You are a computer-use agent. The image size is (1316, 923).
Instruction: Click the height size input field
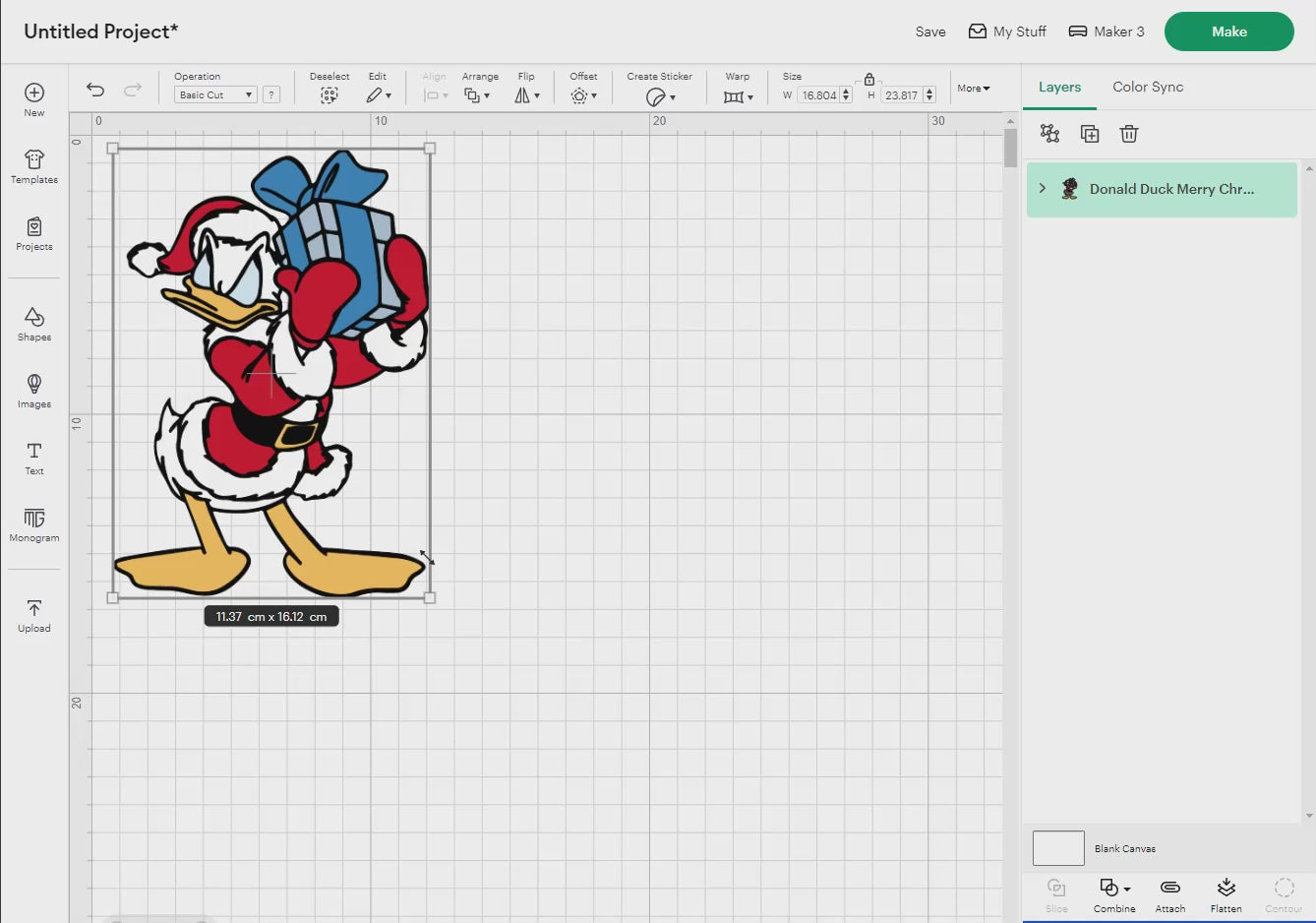(901, 95)
